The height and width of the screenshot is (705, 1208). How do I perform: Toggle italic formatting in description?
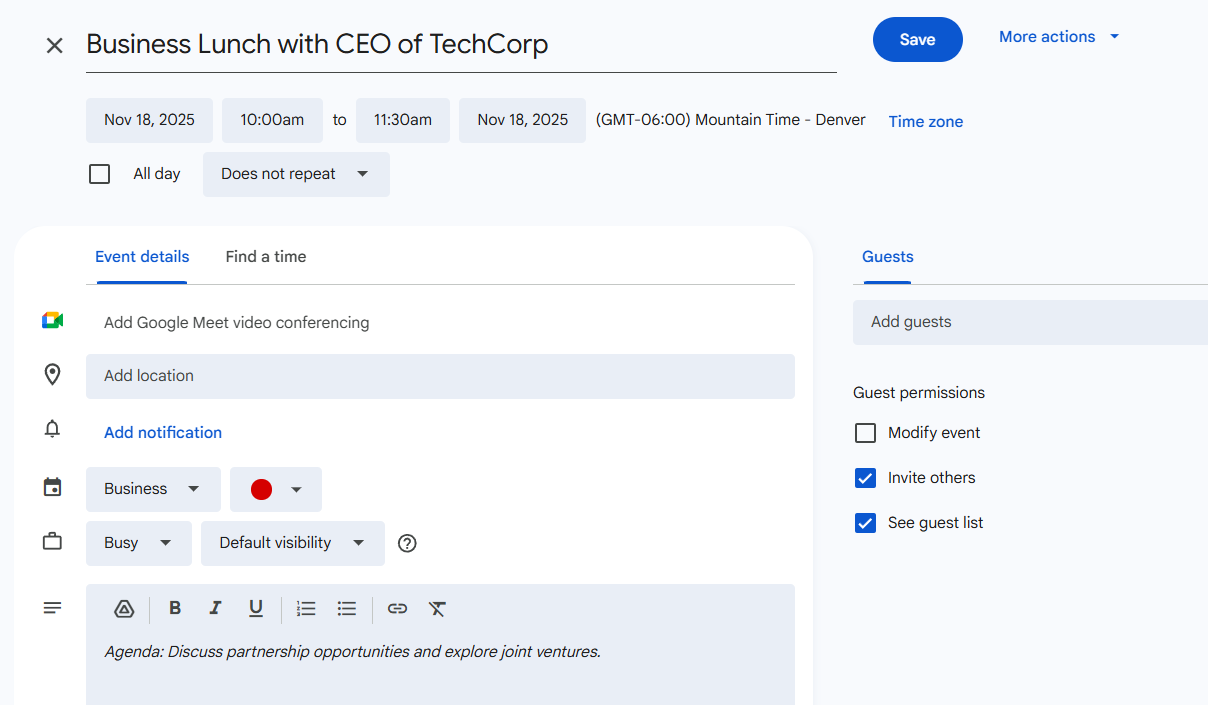coord(215,608)
